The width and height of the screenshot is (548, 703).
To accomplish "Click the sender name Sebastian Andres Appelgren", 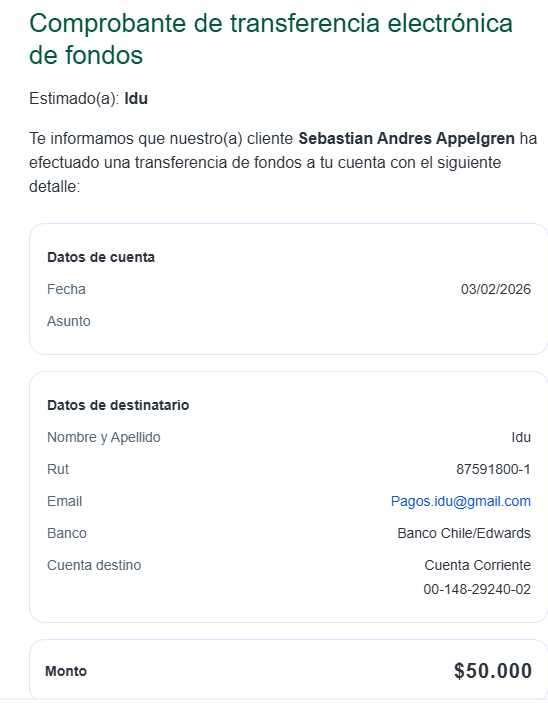I will [406, 139].
